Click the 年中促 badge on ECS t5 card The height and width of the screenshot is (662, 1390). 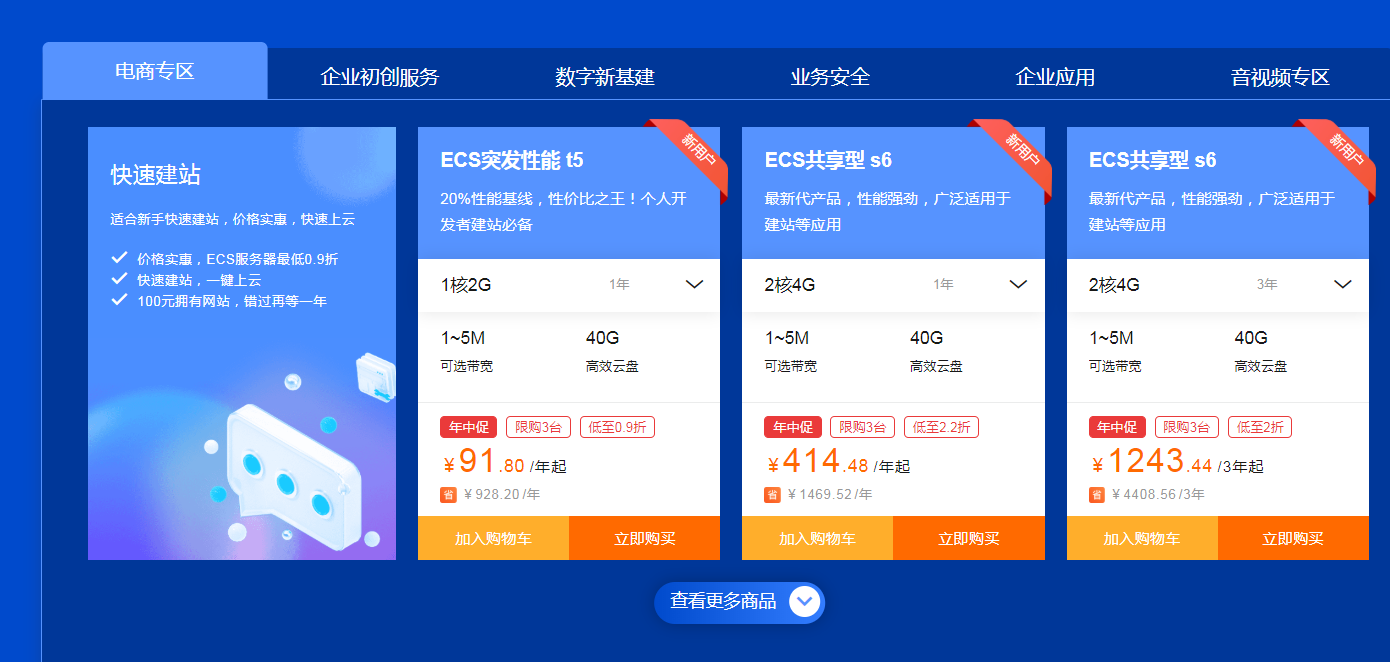click(468, 427)
